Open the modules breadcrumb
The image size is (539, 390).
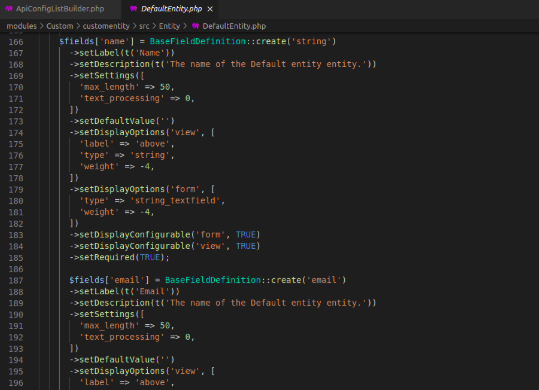point(21,26)
